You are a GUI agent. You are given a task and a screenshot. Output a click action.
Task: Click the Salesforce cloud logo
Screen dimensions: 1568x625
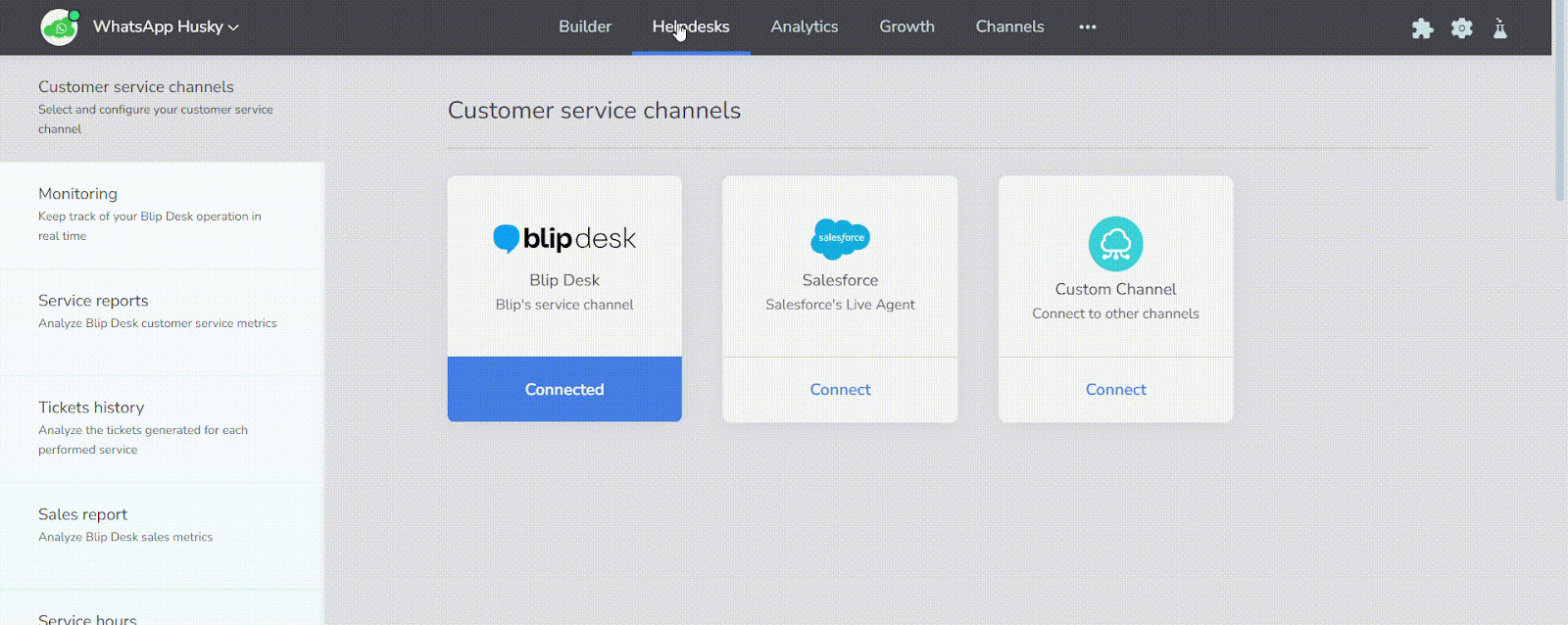pyautogui.click(x=840, y=238)
